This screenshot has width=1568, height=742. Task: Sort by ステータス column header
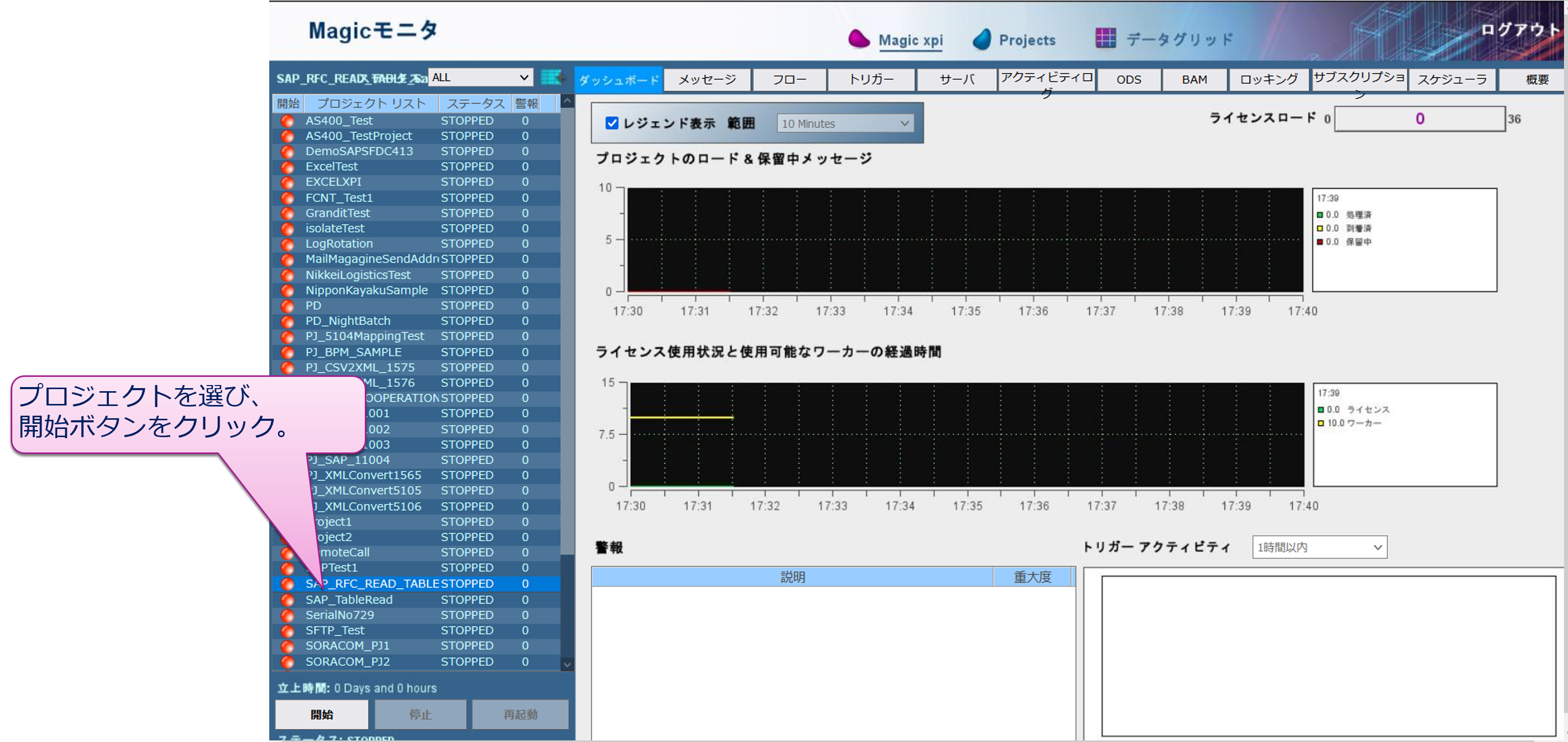pos(476,103)
